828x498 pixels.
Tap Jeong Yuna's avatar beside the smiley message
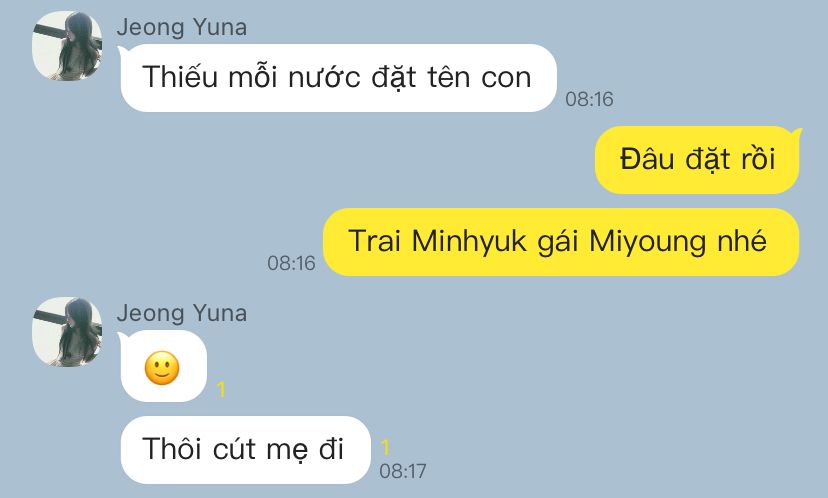67,332
